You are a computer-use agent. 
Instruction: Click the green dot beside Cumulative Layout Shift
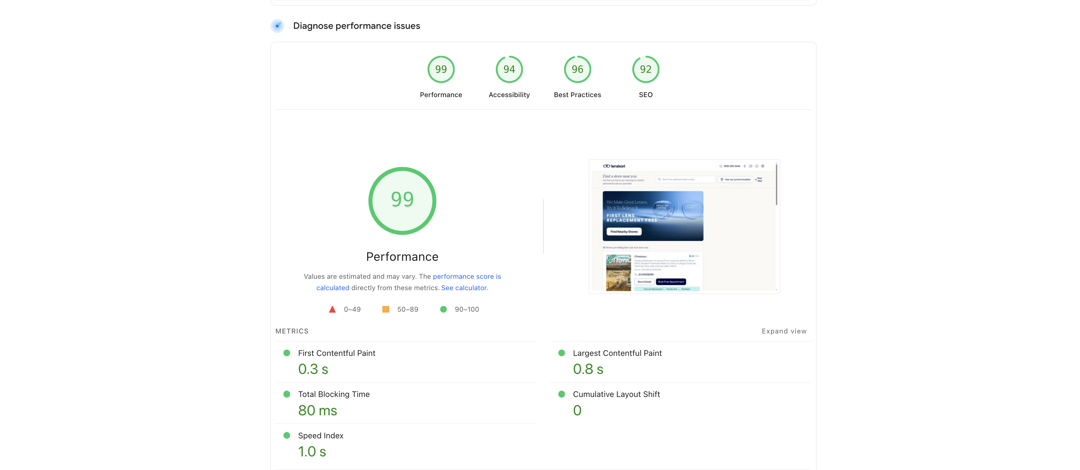(x=562, y=394)
